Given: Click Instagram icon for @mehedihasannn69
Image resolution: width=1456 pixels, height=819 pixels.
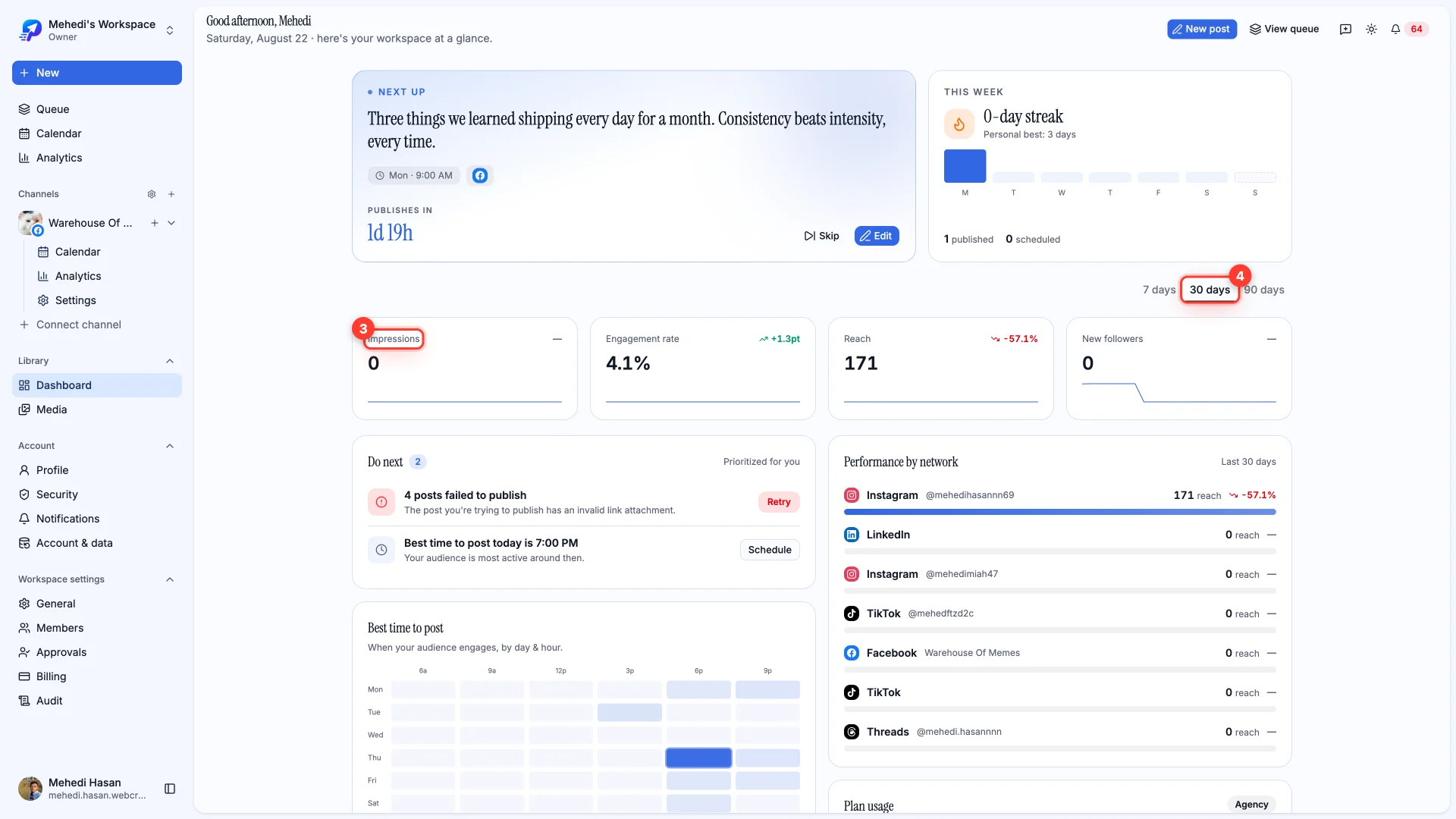Looking at the screenshot, I should click(852, 495).
